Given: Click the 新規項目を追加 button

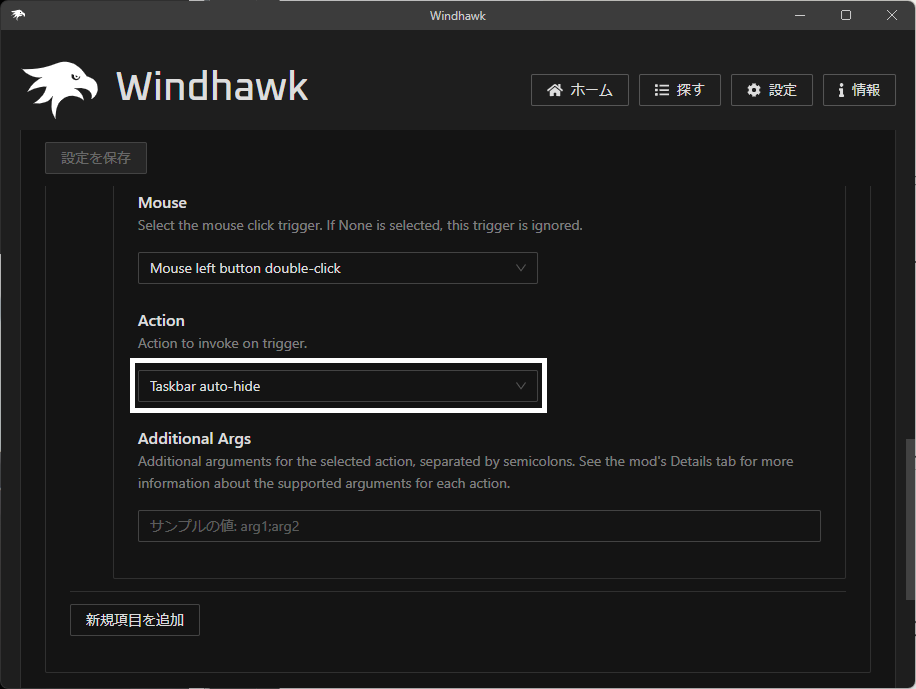Looking at the screenshot, I should (x=135, y=620).
